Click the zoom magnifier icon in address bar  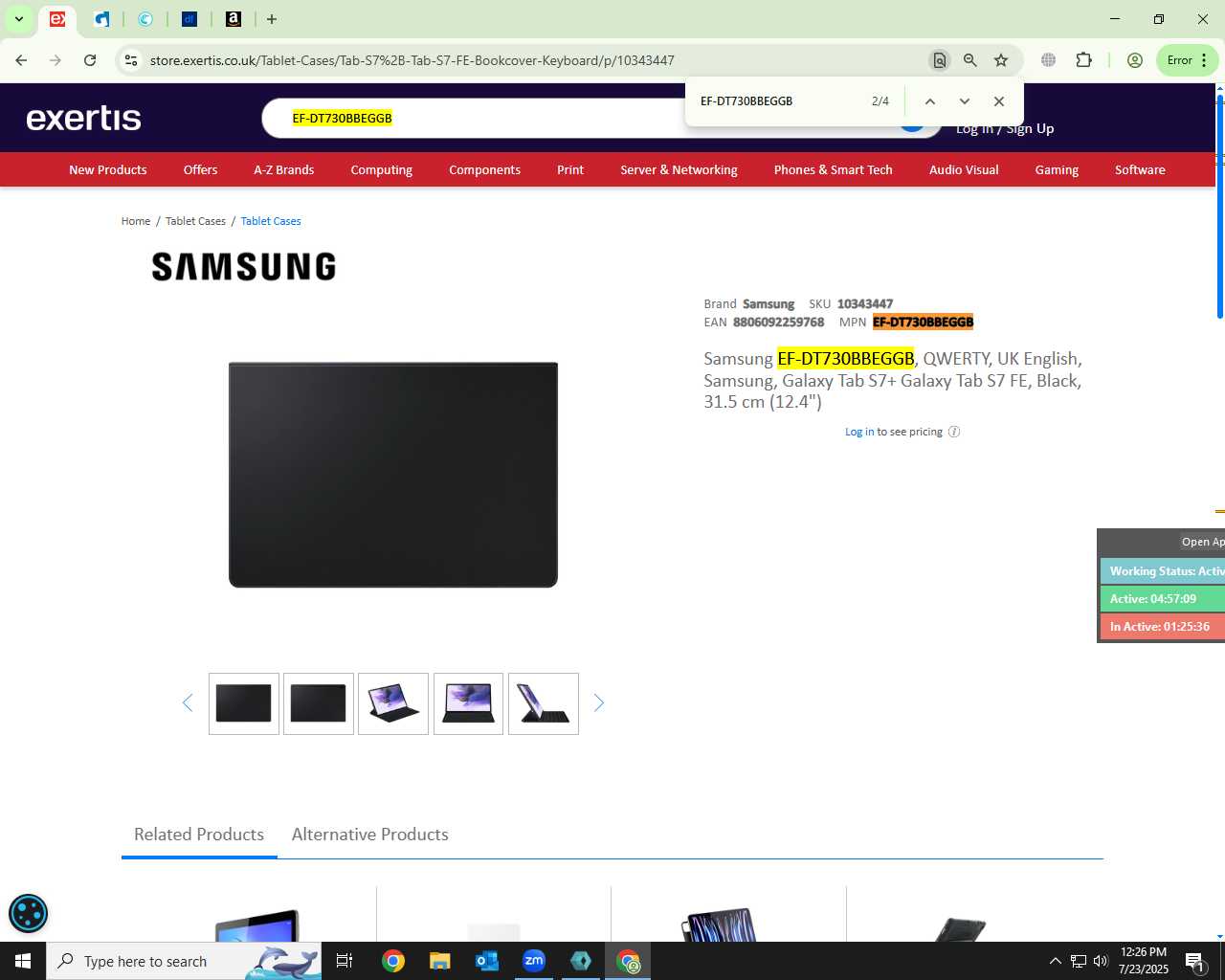coord(970,60)
